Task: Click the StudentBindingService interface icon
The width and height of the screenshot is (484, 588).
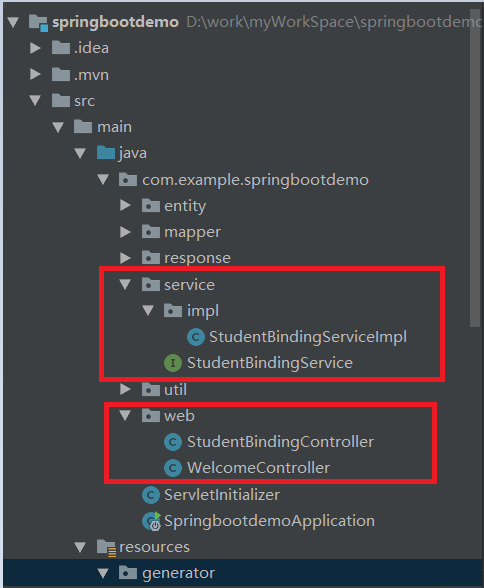Action: tap(173, 363)
